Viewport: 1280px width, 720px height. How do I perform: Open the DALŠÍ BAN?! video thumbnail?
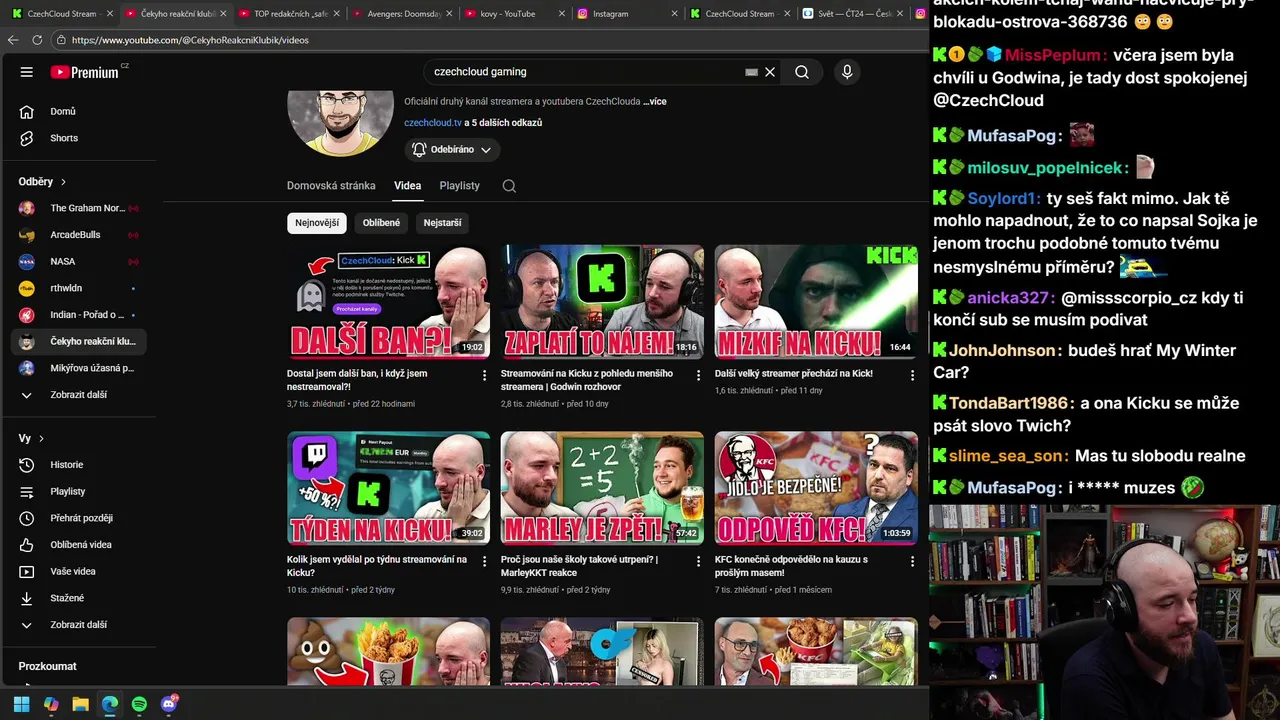pos(388,302)
